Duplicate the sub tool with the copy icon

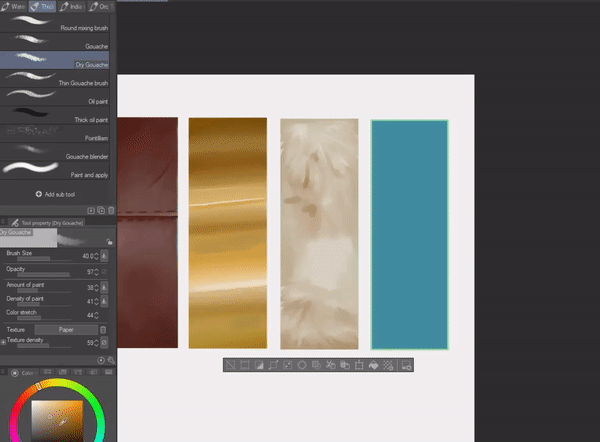point(101,210)
